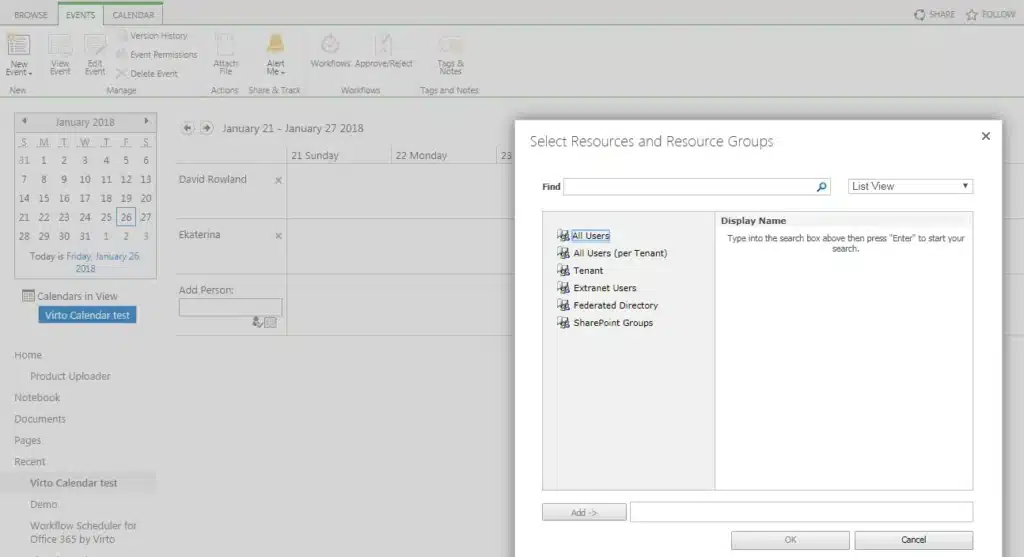Open the Product Uploader link
1024x557 pixels.
70,376
